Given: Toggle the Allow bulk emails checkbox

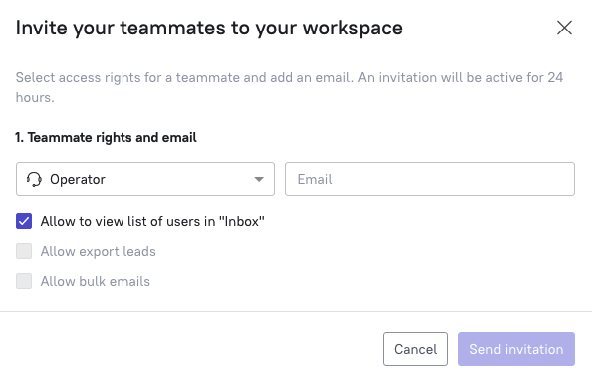Looking at the screenshot, I should (24, 281).
